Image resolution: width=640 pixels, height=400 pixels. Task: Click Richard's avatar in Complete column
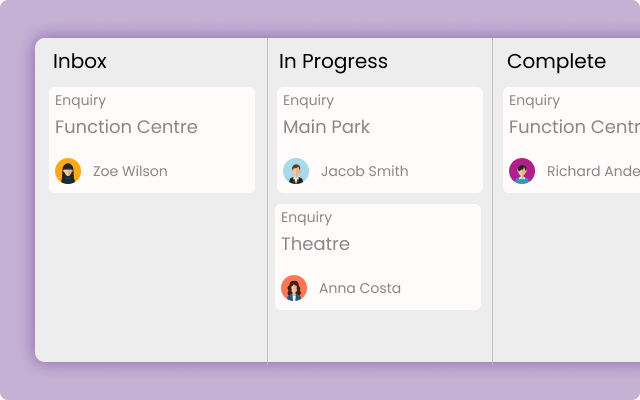point(522,171)
